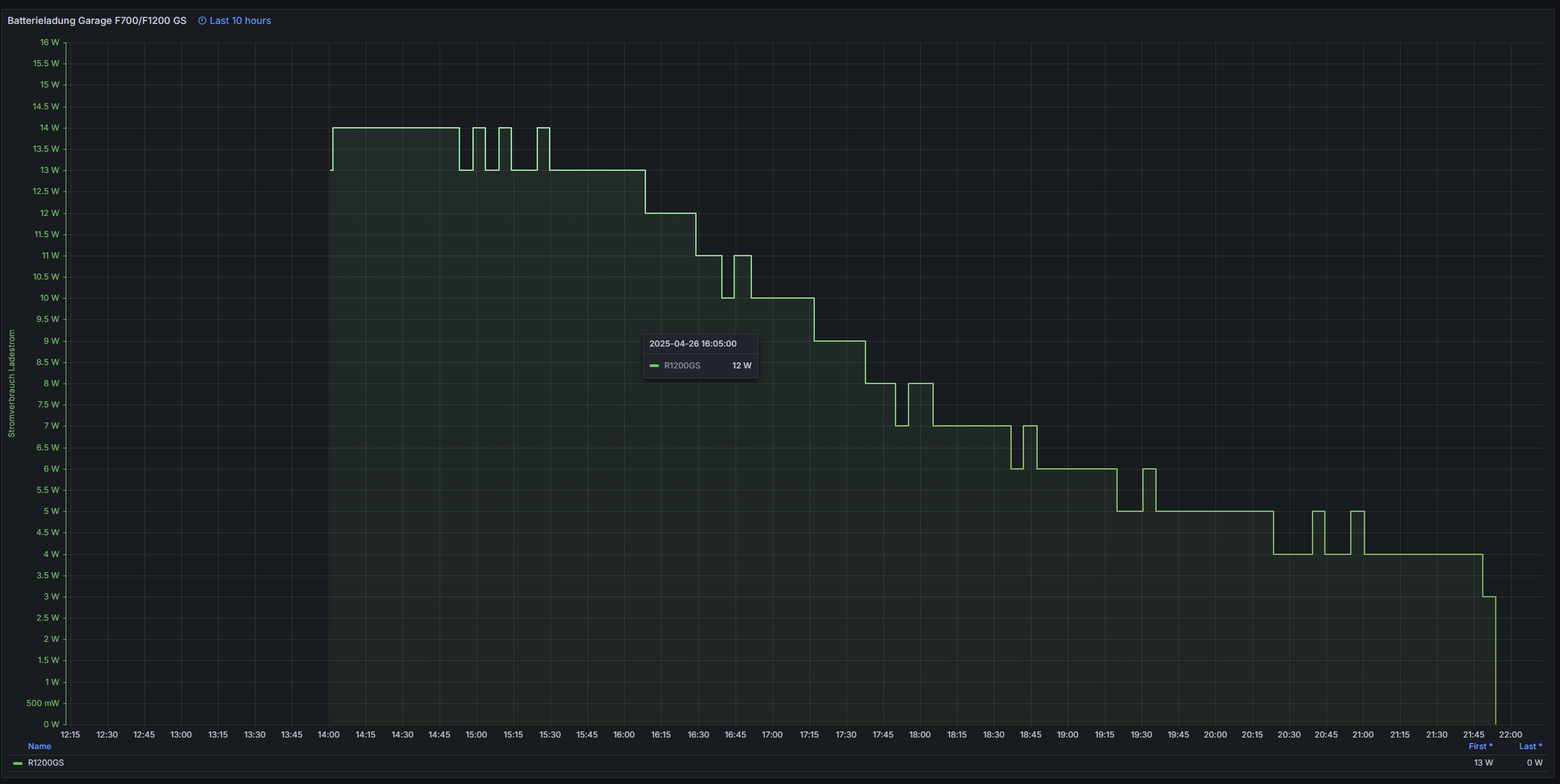Click the green series marker inside the tooltip
Image resolution: width=1560 pixels, height=784 pixels.
(654, 366)
